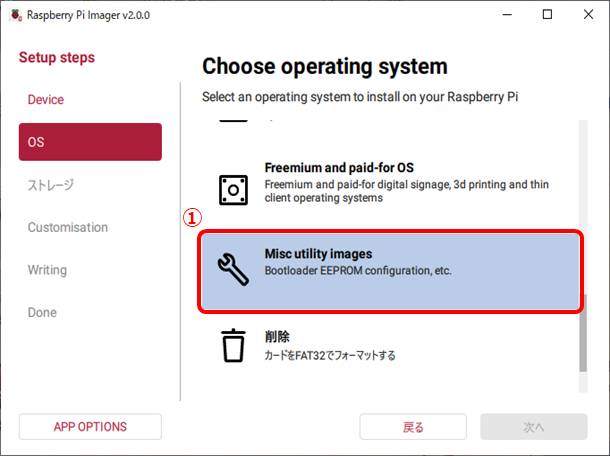Select the Writing step in sidebar
610x456 pixels.
tap(47, 270)
